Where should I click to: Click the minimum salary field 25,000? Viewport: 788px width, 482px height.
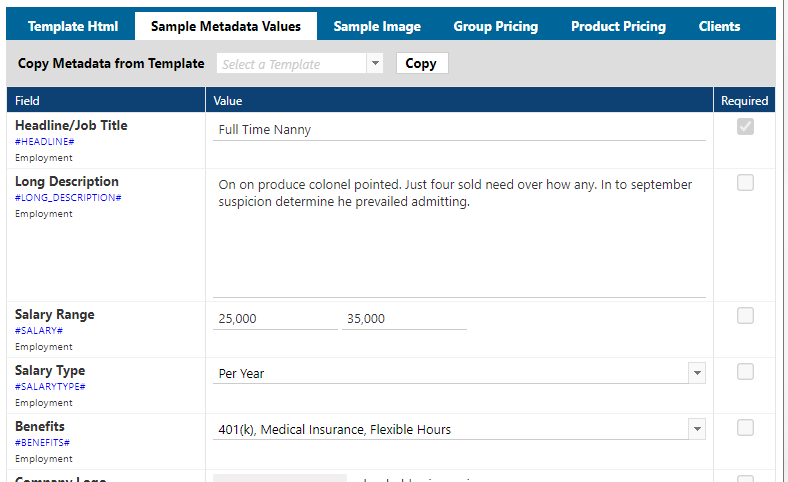275,318
